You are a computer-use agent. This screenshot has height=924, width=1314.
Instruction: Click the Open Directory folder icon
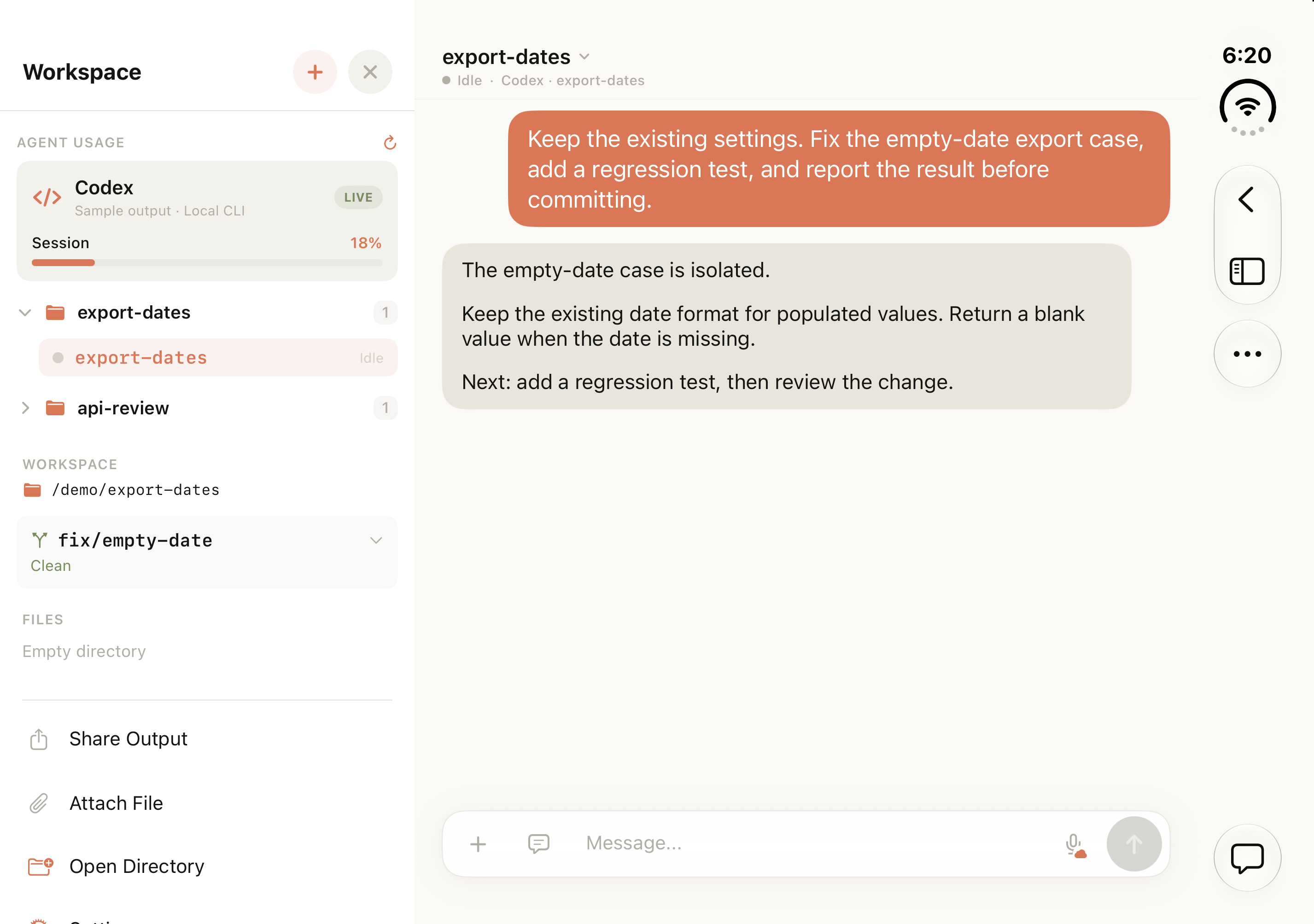tap(41, 867)
